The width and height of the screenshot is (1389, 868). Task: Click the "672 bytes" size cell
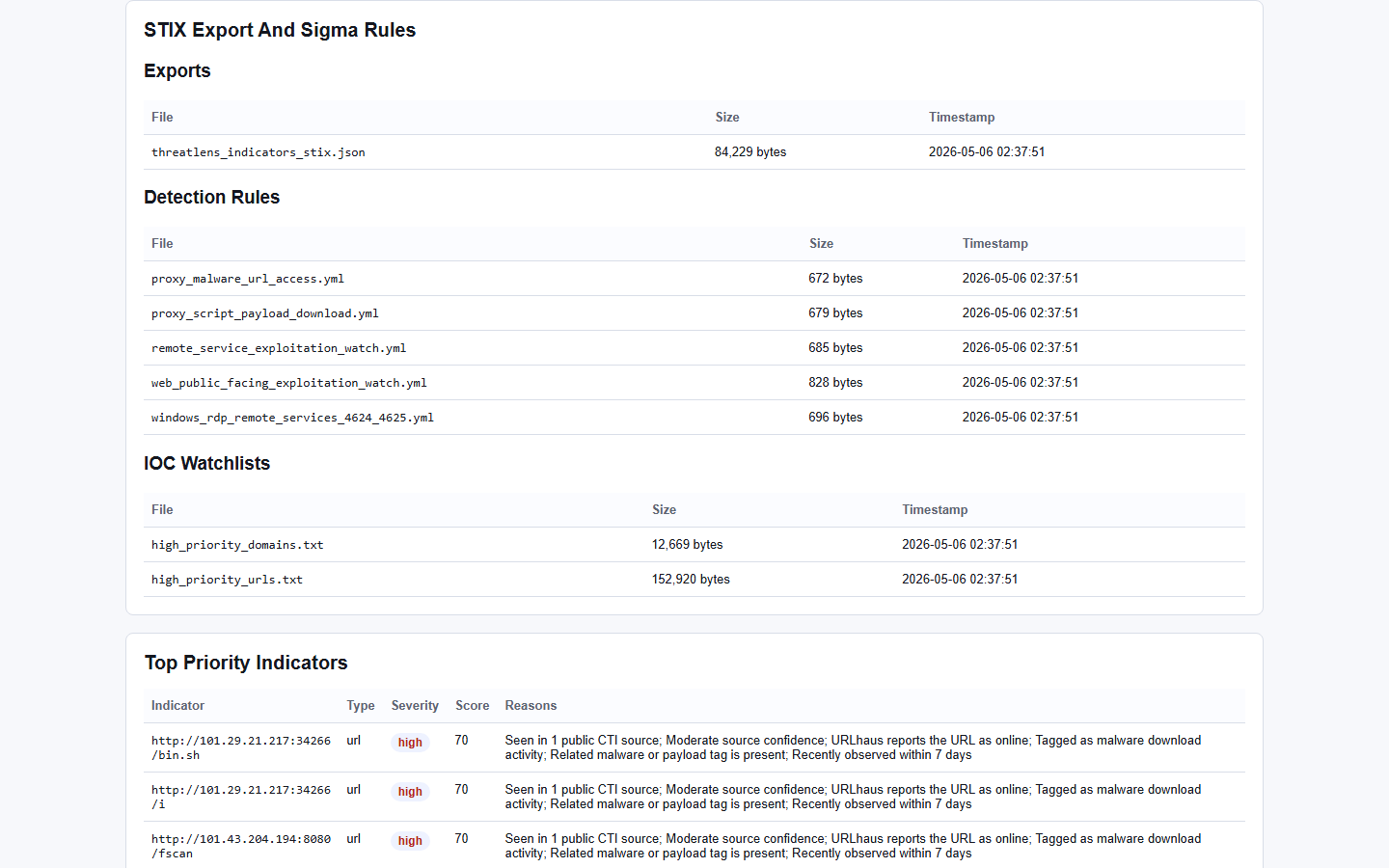tap(835, 279)
